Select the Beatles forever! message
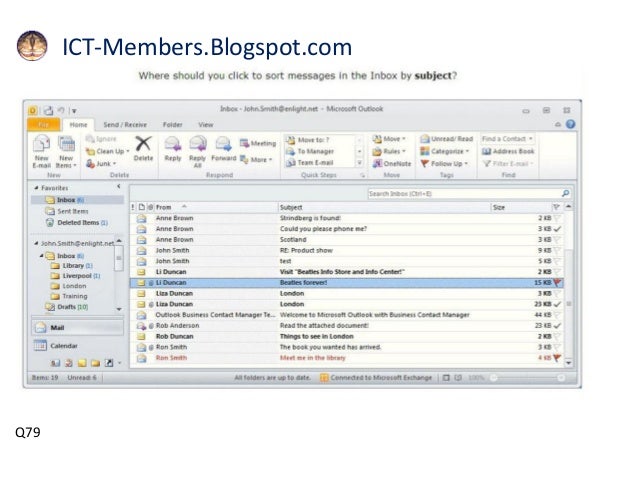Viewport: 638px width, 487px height. point(347,282)
